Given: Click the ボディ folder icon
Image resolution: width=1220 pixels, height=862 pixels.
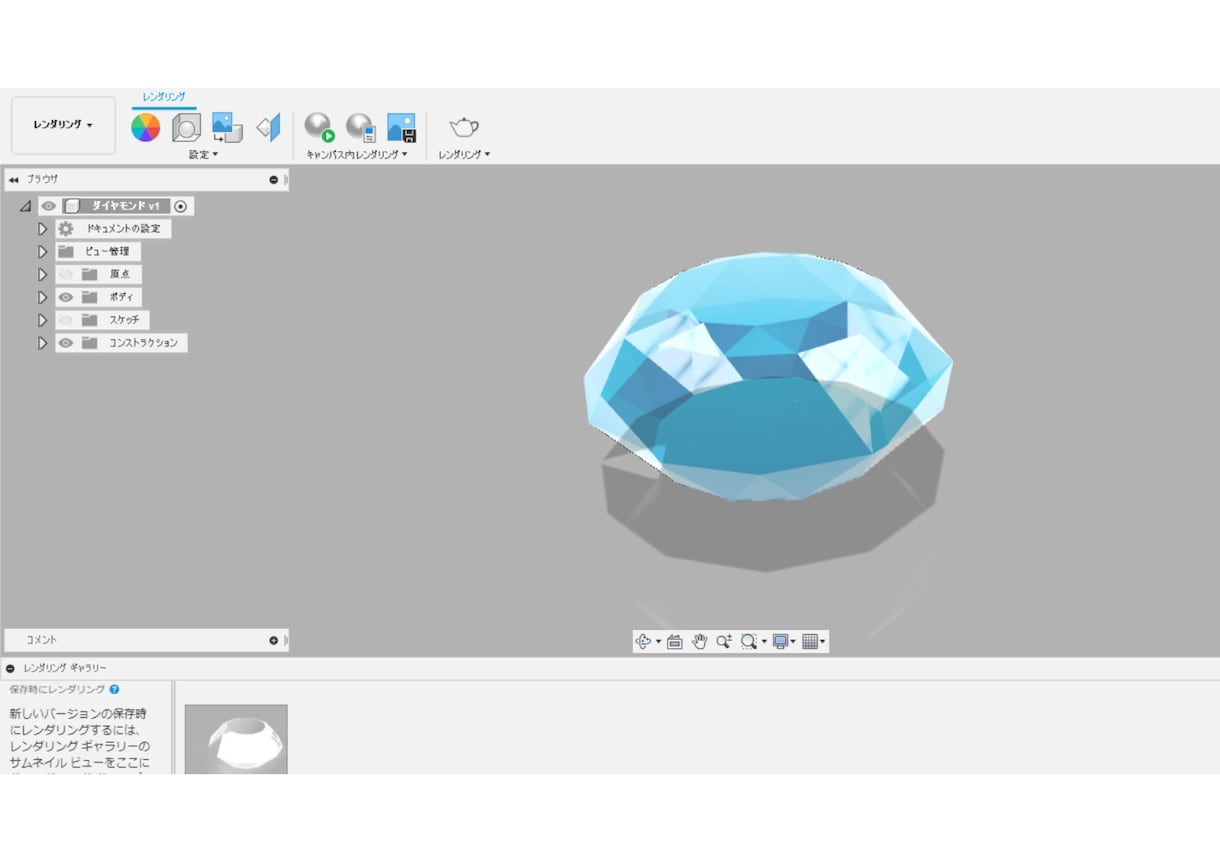Looking at the screenshot, I should [x=90, y=297].
